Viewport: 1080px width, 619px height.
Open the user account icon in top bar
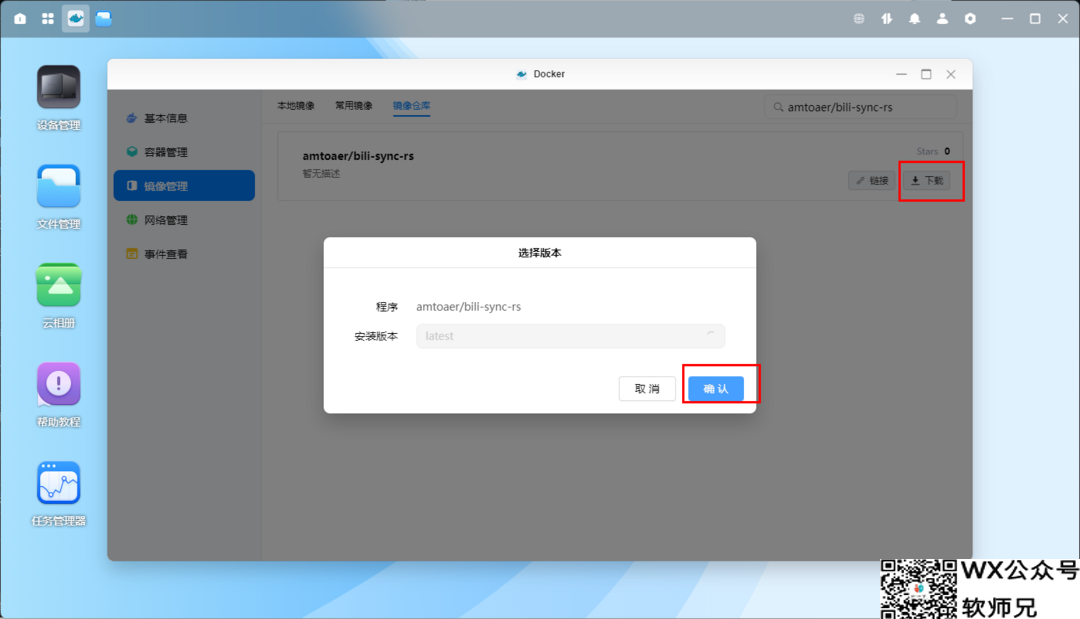pyautogui.click(x=942, y=18)
